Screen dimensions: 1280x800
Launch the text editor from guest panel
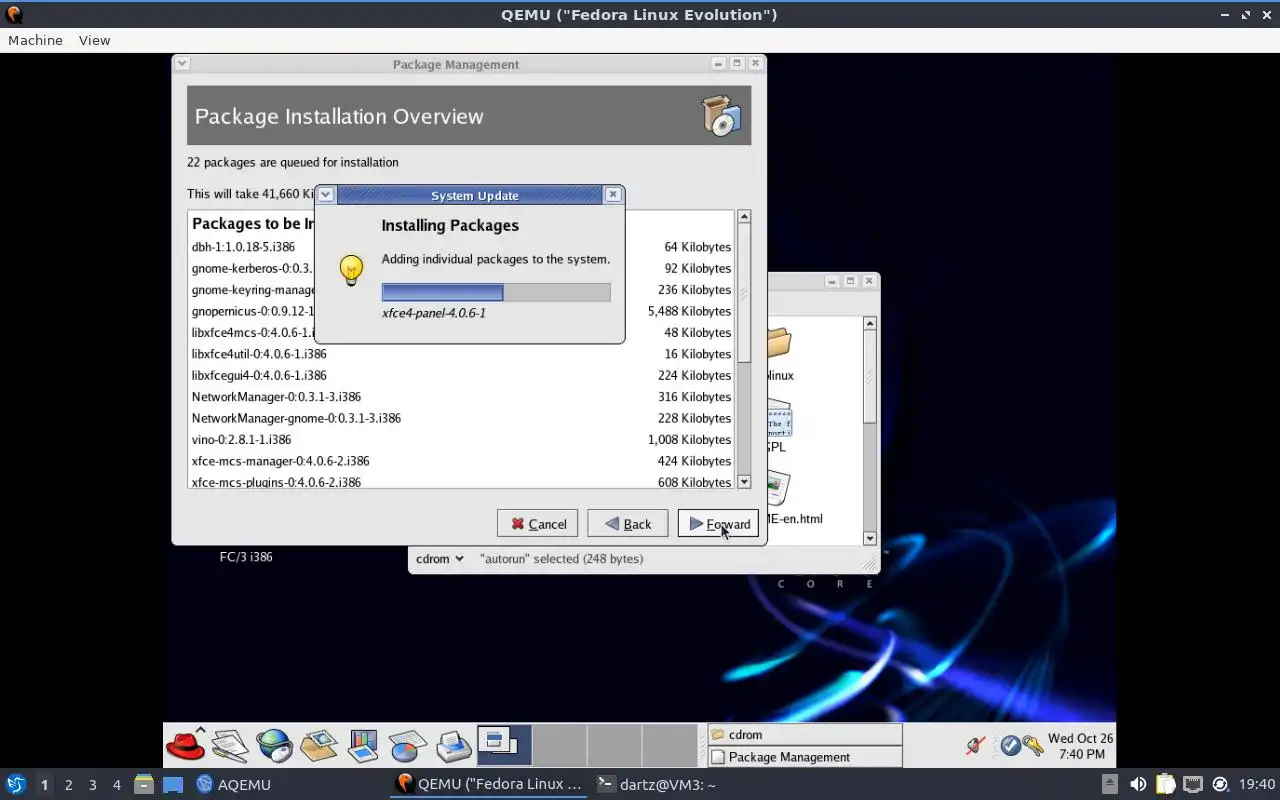(230, 745)
